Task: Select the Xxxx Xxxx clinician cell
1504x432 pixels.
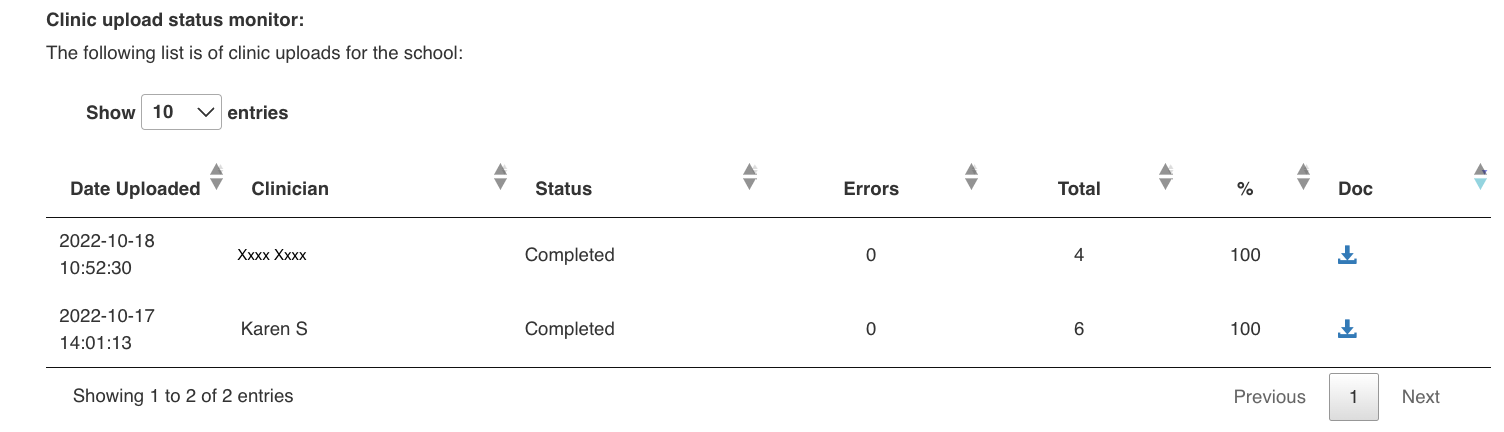Action: [x=272, y=255]
